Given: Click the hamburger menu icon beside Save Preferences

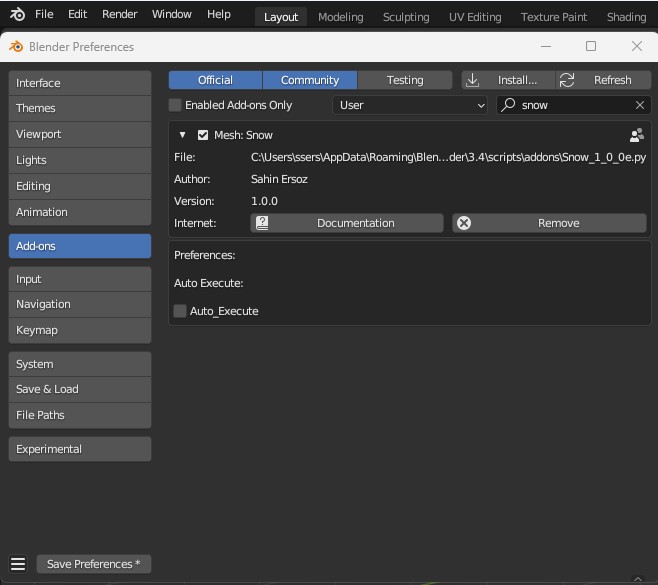Looking at the screenshot, I should tap(17, 564).
